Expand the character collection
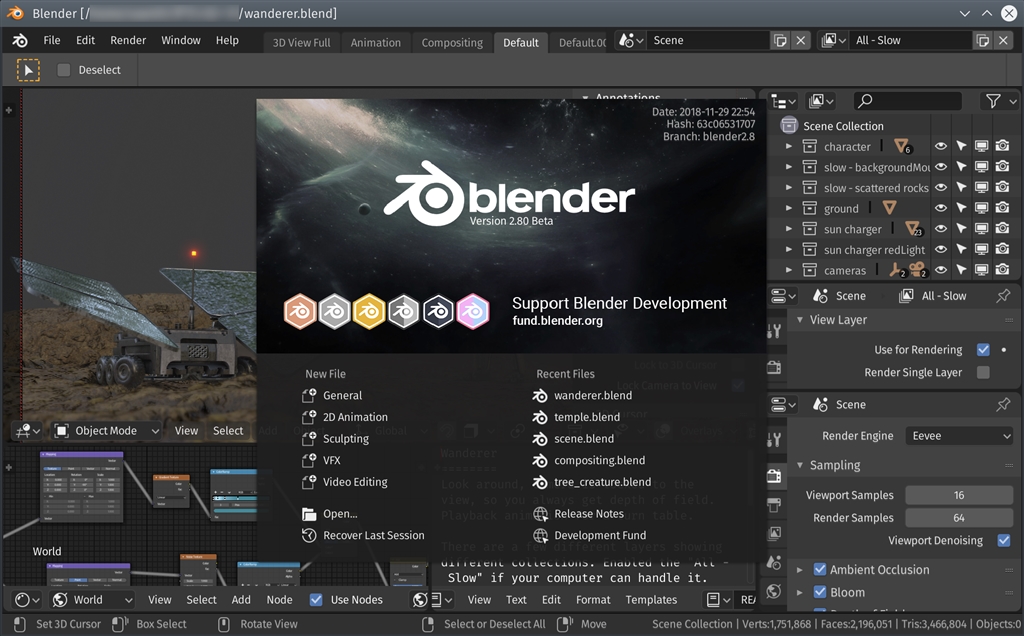The height and width of the screenshot is (636, 1024). click(x=788, y=146)
